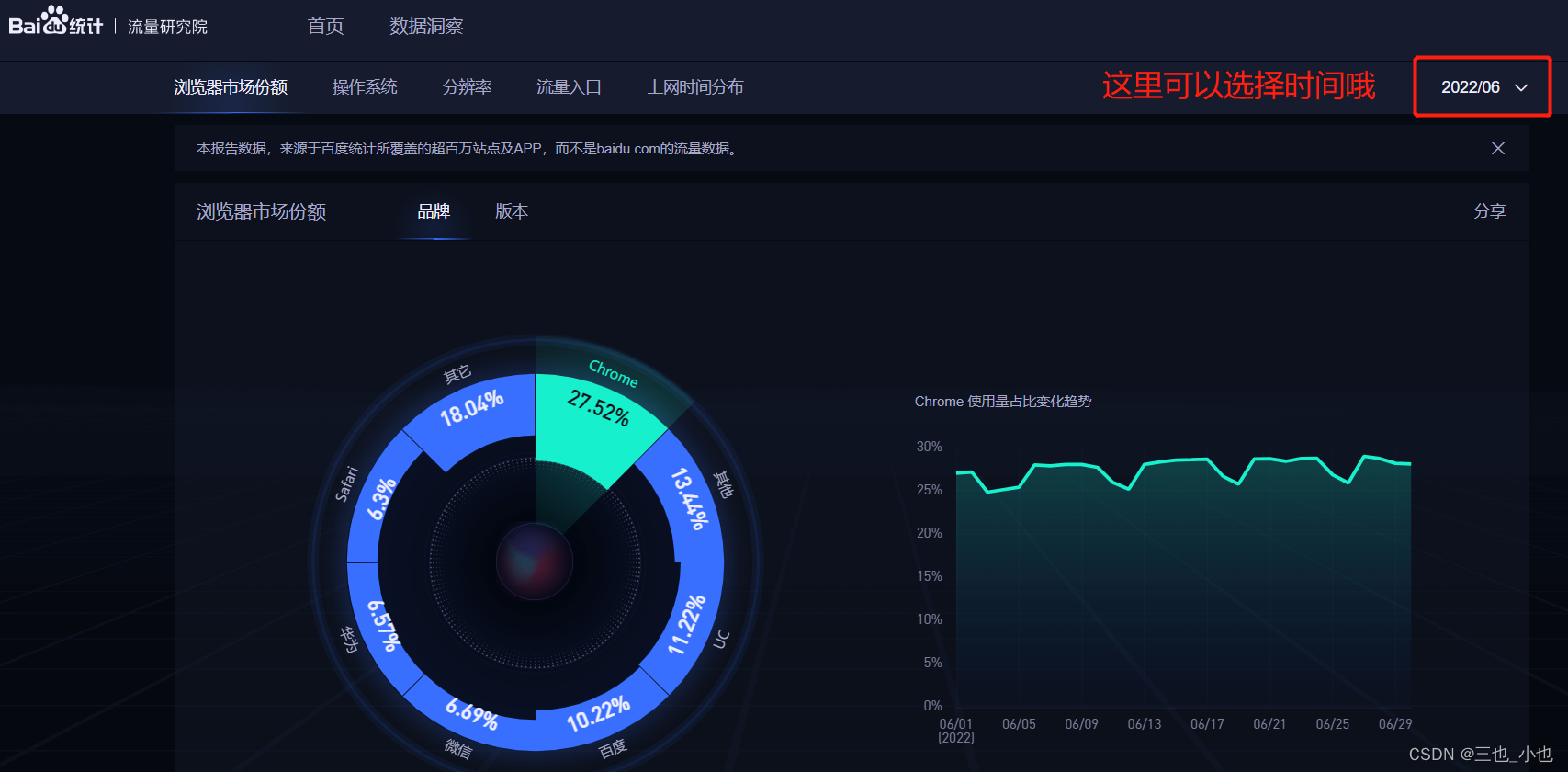Select the 浏览器市场份额 tab

click(231, 87)
